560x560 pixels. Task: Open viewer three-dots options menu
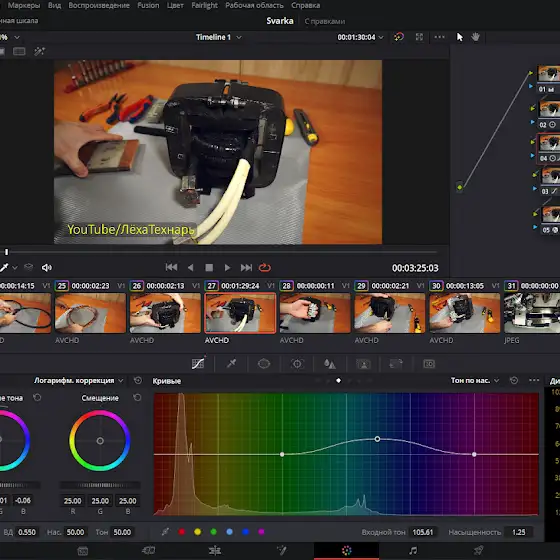pos(439,37)
